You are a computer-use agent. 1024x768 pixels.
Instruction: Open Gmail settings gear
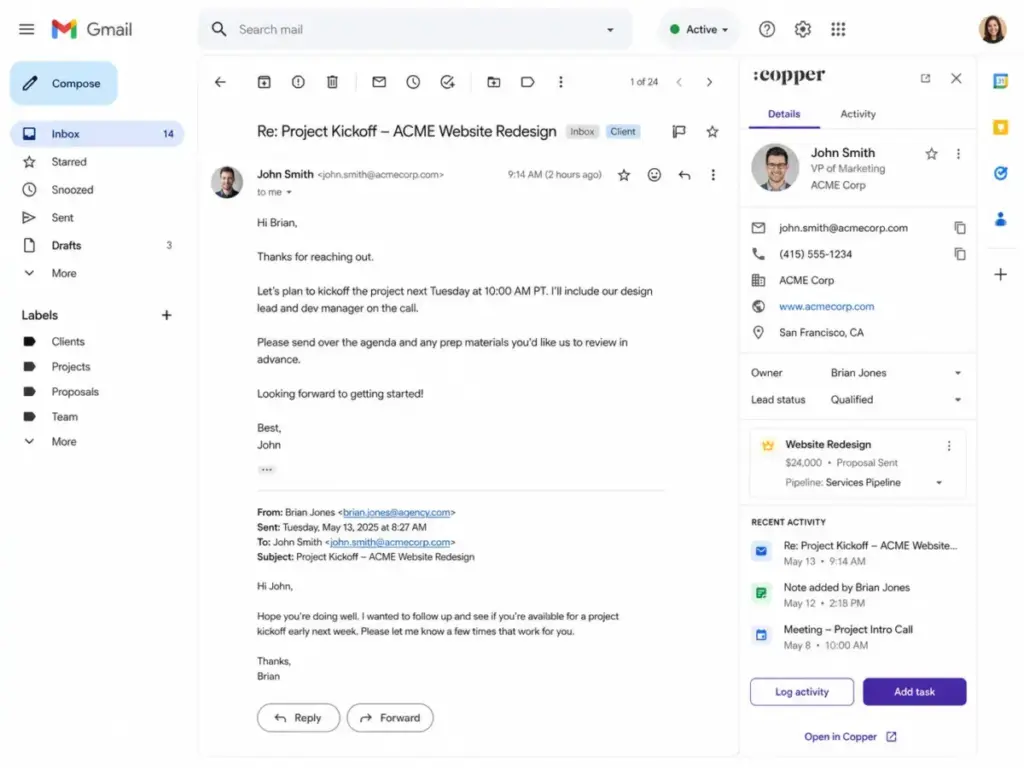[x=803, y=29]
